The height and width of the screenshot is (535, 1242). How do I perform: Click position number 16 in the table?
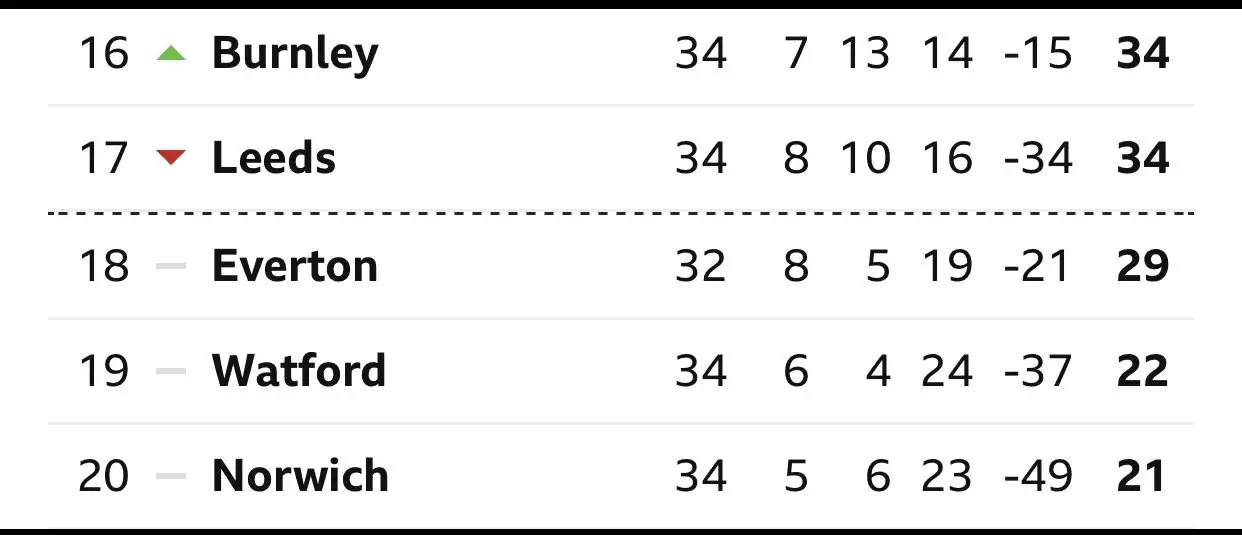point(104,53)
